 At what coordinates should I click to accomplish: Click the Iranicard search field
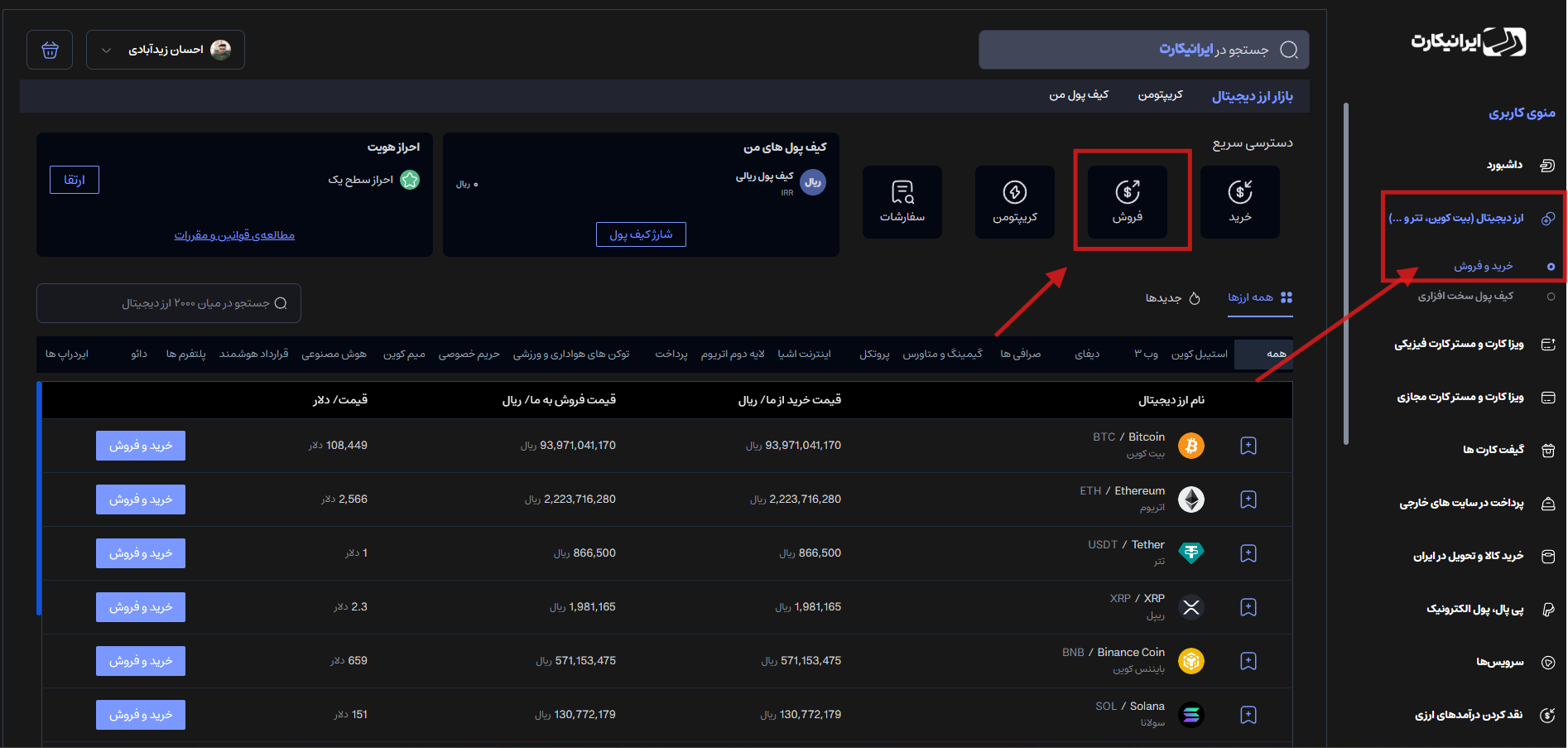[1143, 50]
